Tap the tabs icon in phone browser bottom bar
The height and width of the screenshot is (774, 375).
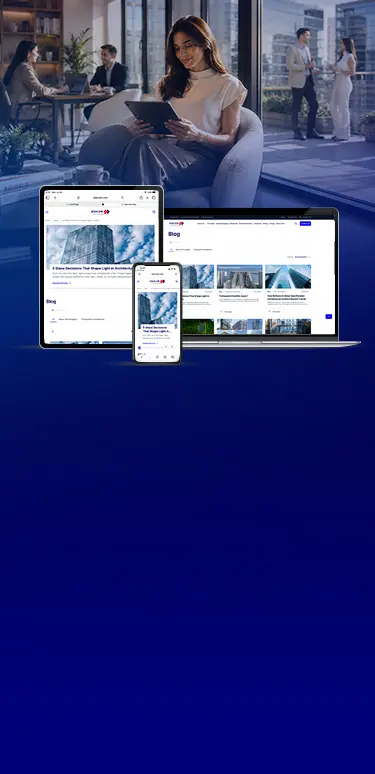pos(172,356)
